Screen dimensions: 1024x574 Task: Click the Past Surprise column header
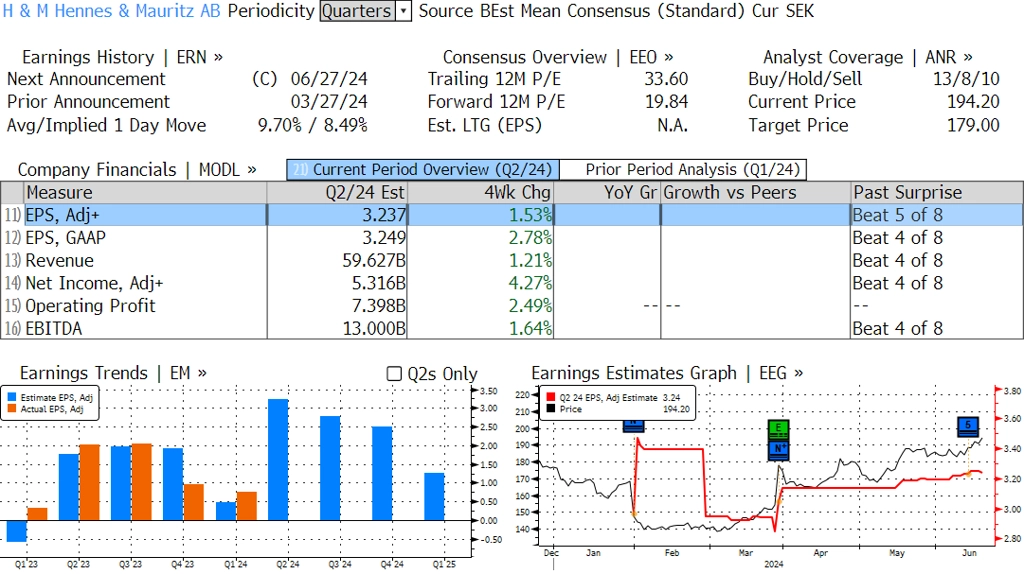[x=937, y=193]
